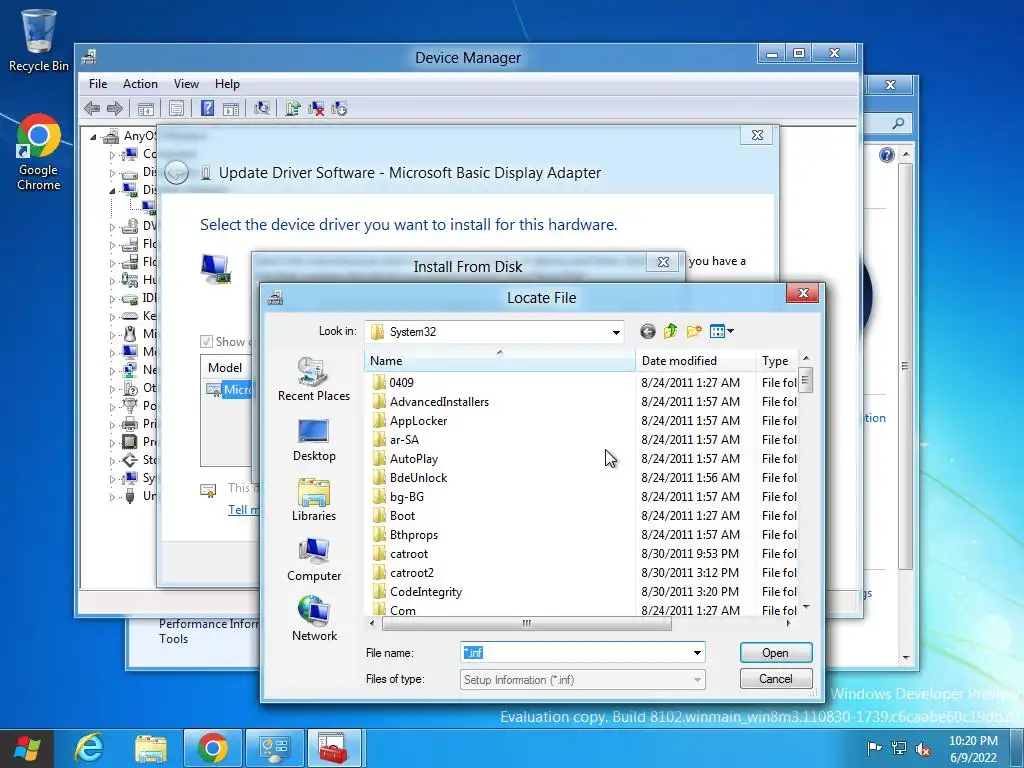The height and width of the screenshot is (768, 1024).
Task: Click the Chrome icon on the taskbar
Action: (212, 748)
